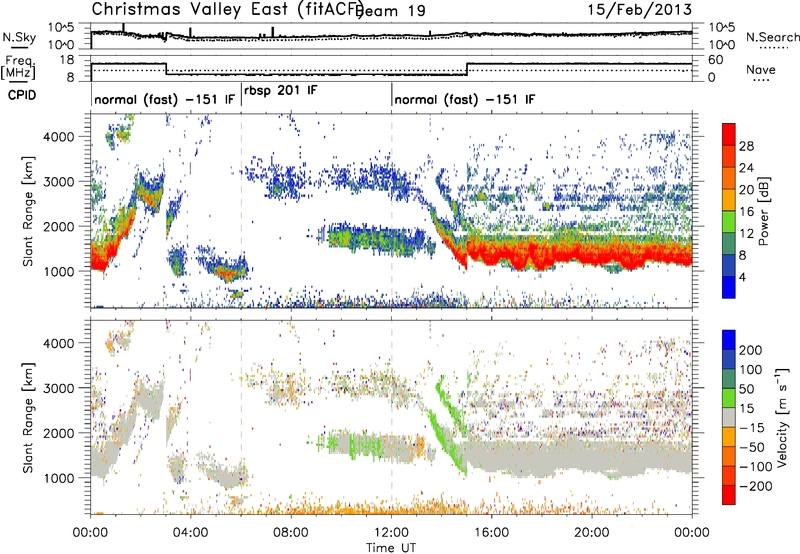Select the N.Sky legend label
800x554 pixels.
(x=19, y=37)
